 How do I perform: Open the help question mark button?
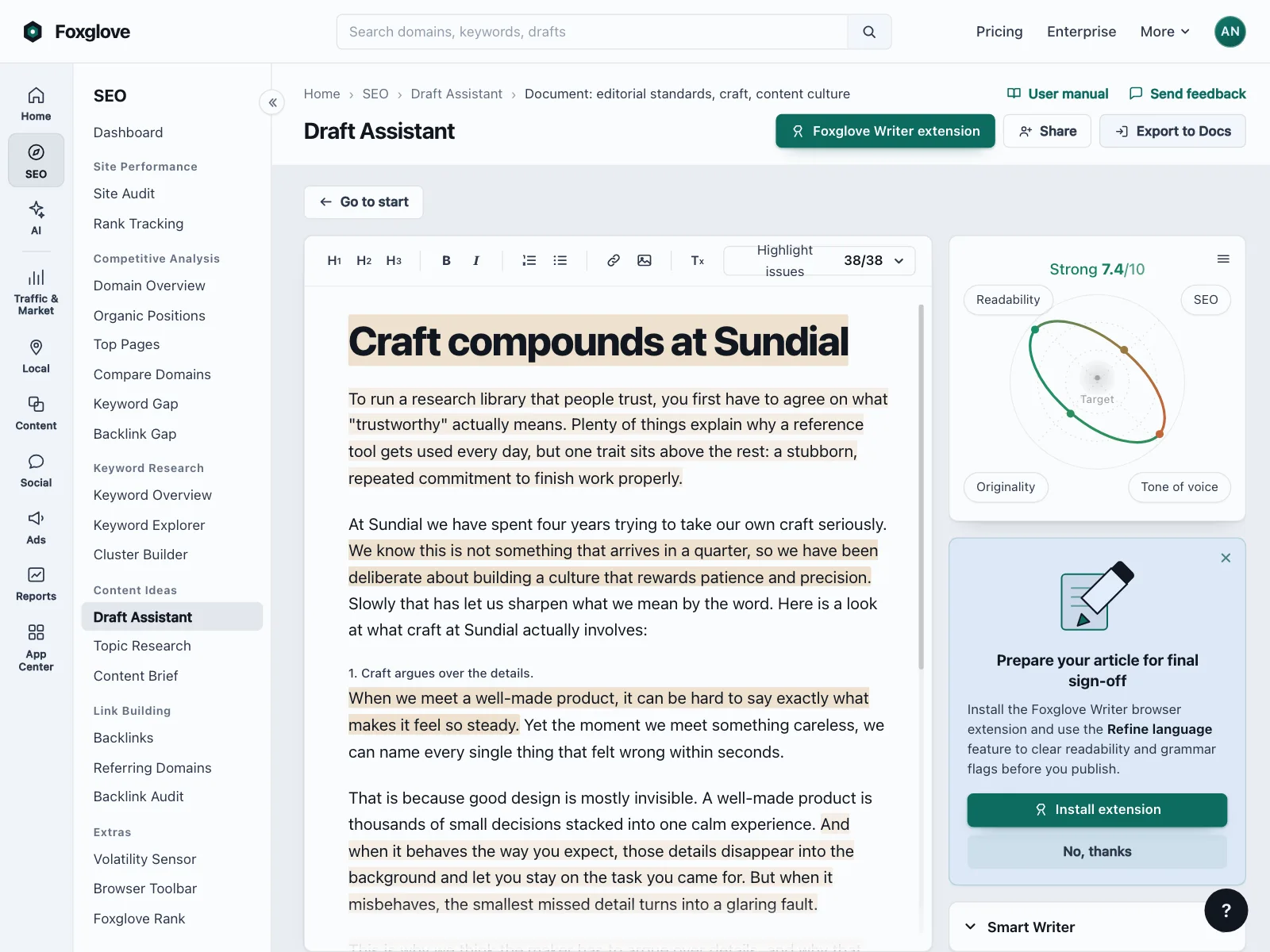click(x=1226, y=910)
